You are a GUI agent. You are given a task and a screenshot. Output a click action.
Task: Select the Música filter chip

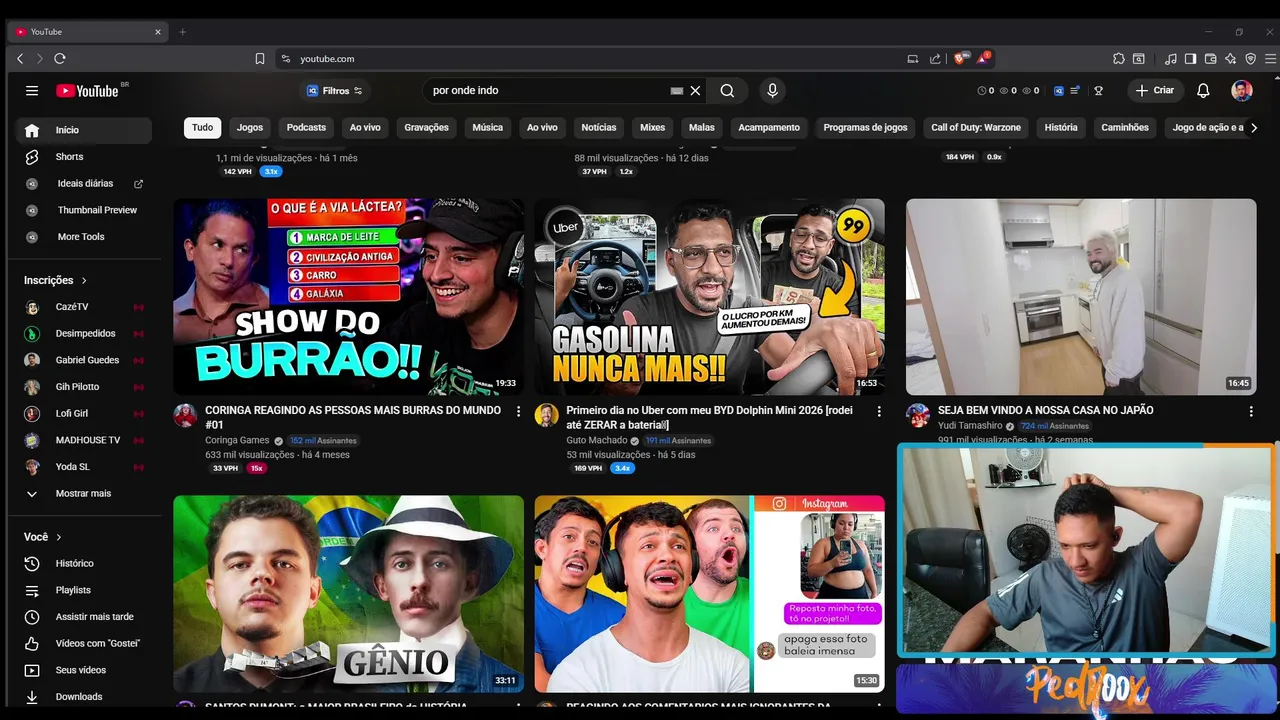487,128
